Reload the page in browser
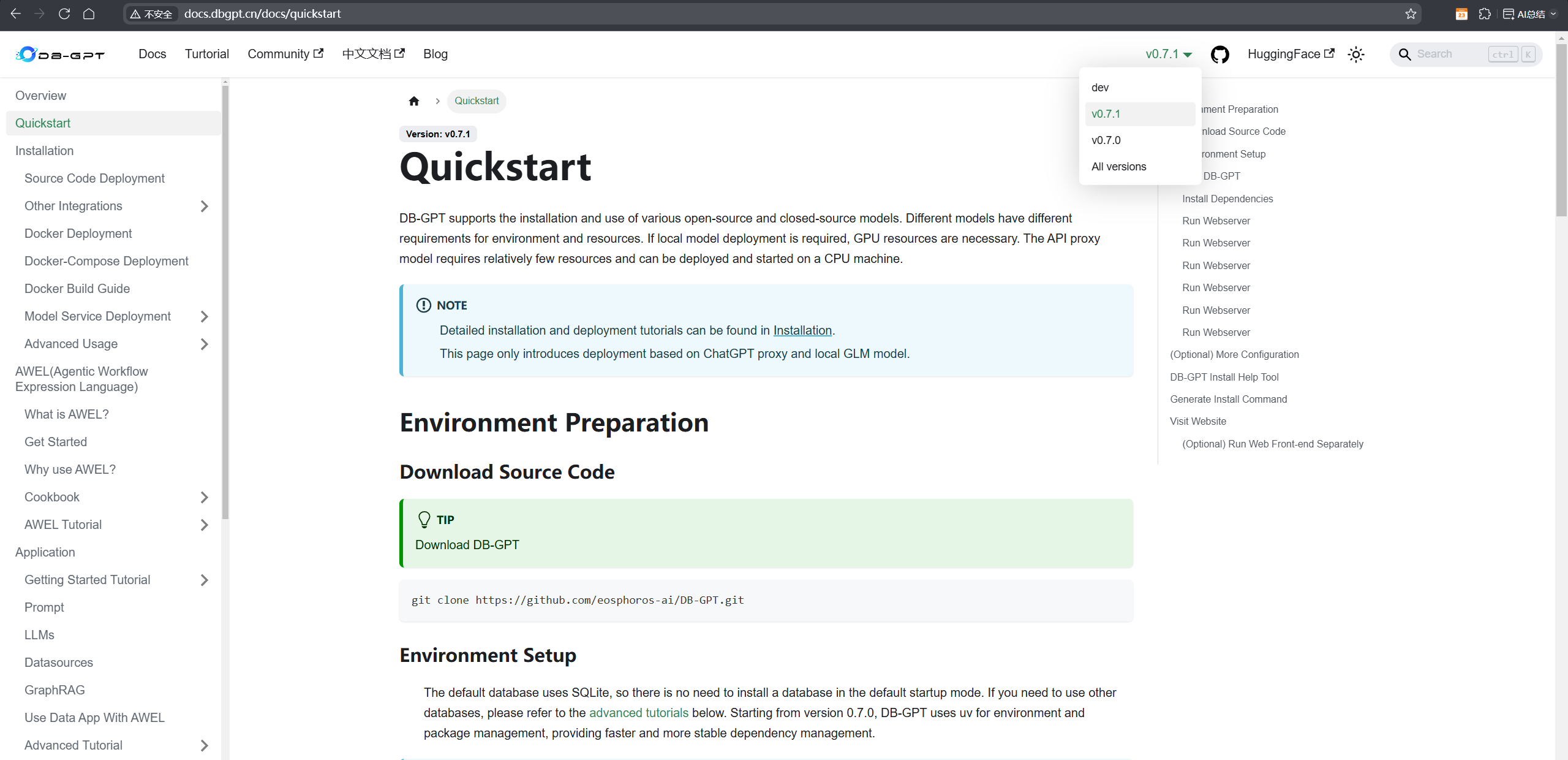Screen dimensions: 1568x760 click(64, 13)
